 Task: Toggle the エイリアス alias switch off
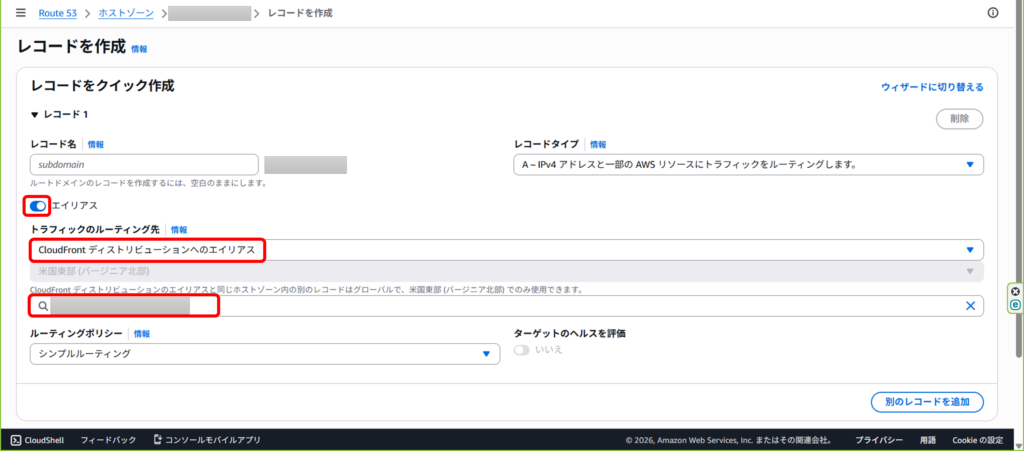pos(38,206)
